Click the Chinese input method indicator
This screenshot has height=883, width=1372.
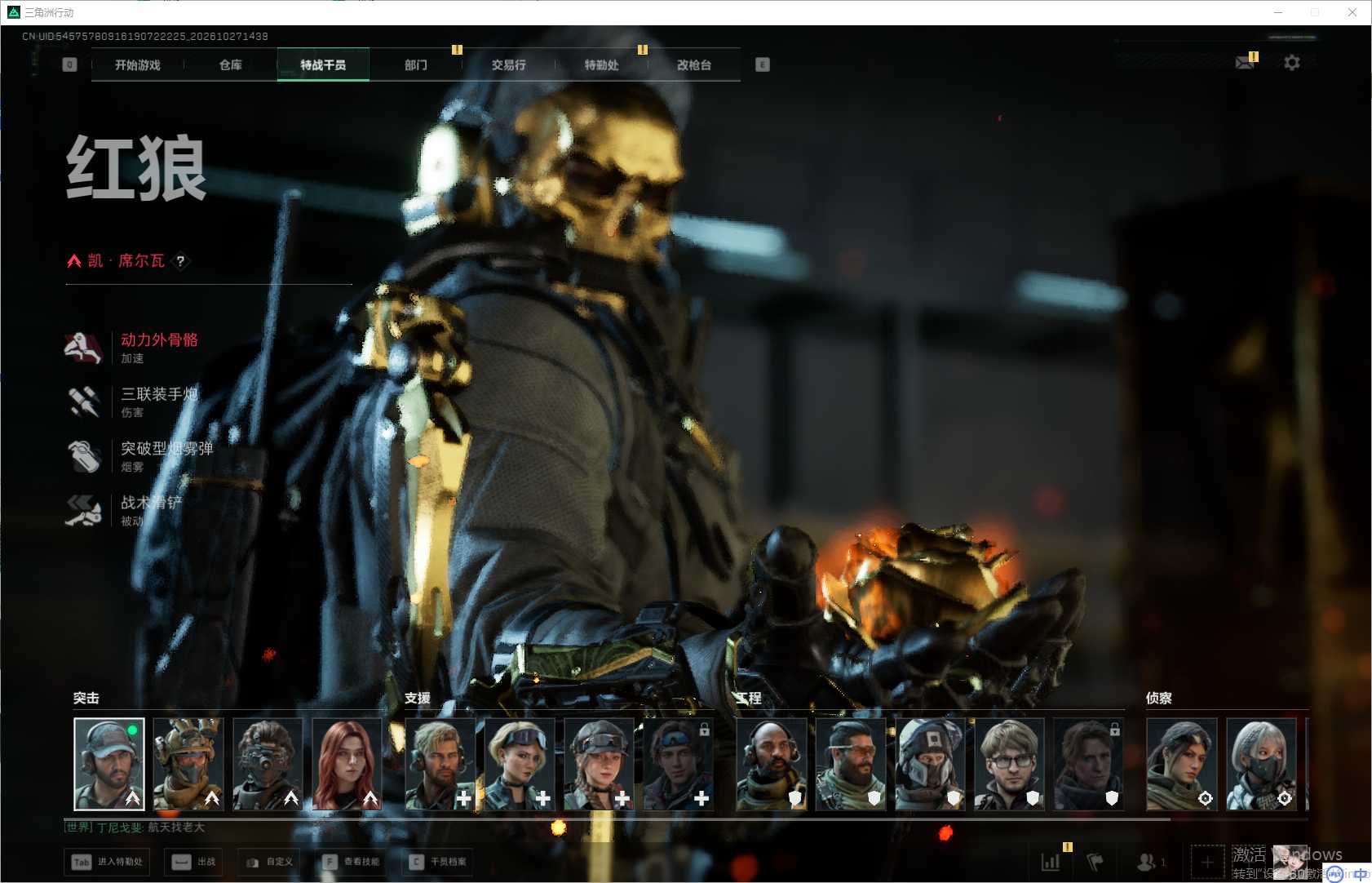[1360, 874]
